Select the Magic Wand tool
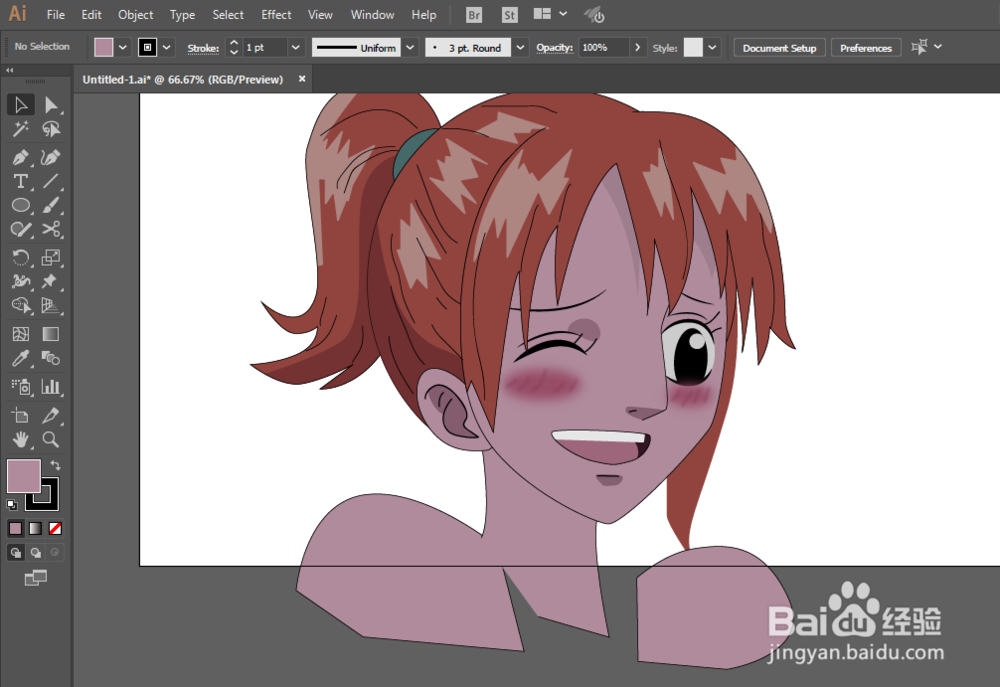This screenshot has width=1000, height=687. [x=20, y=129]
